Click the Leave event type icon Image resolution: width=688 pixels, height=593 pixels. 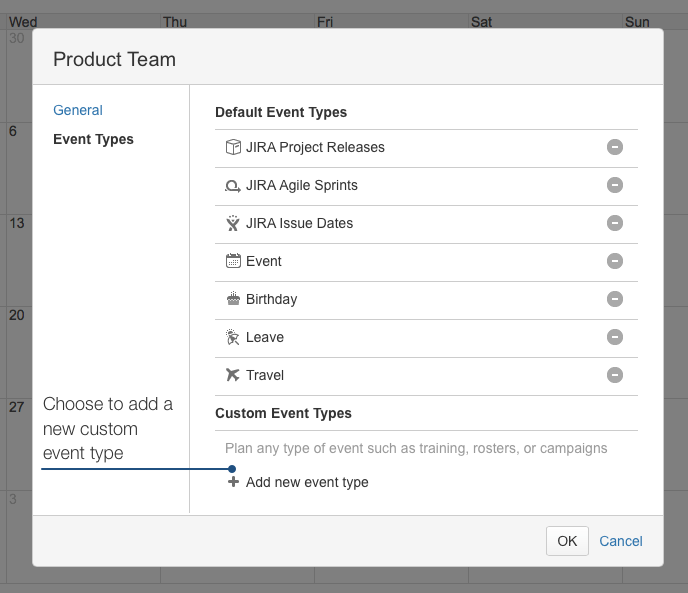(x=233, y=337)
